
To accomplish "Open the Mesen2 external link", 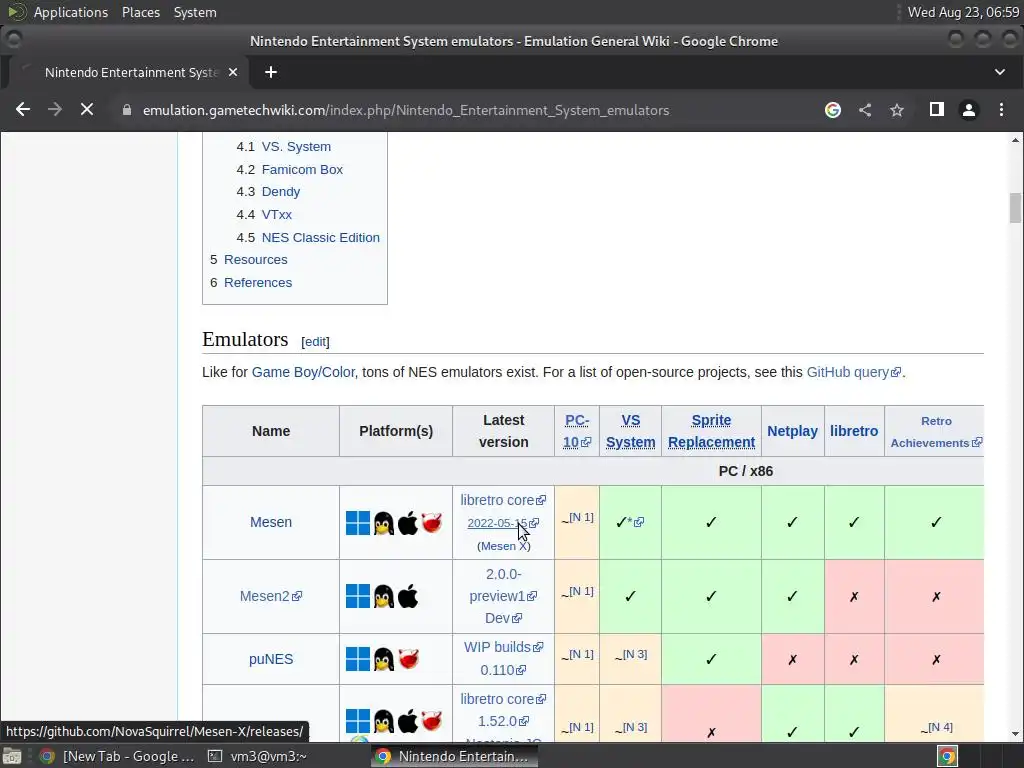I will click(270, 596).
